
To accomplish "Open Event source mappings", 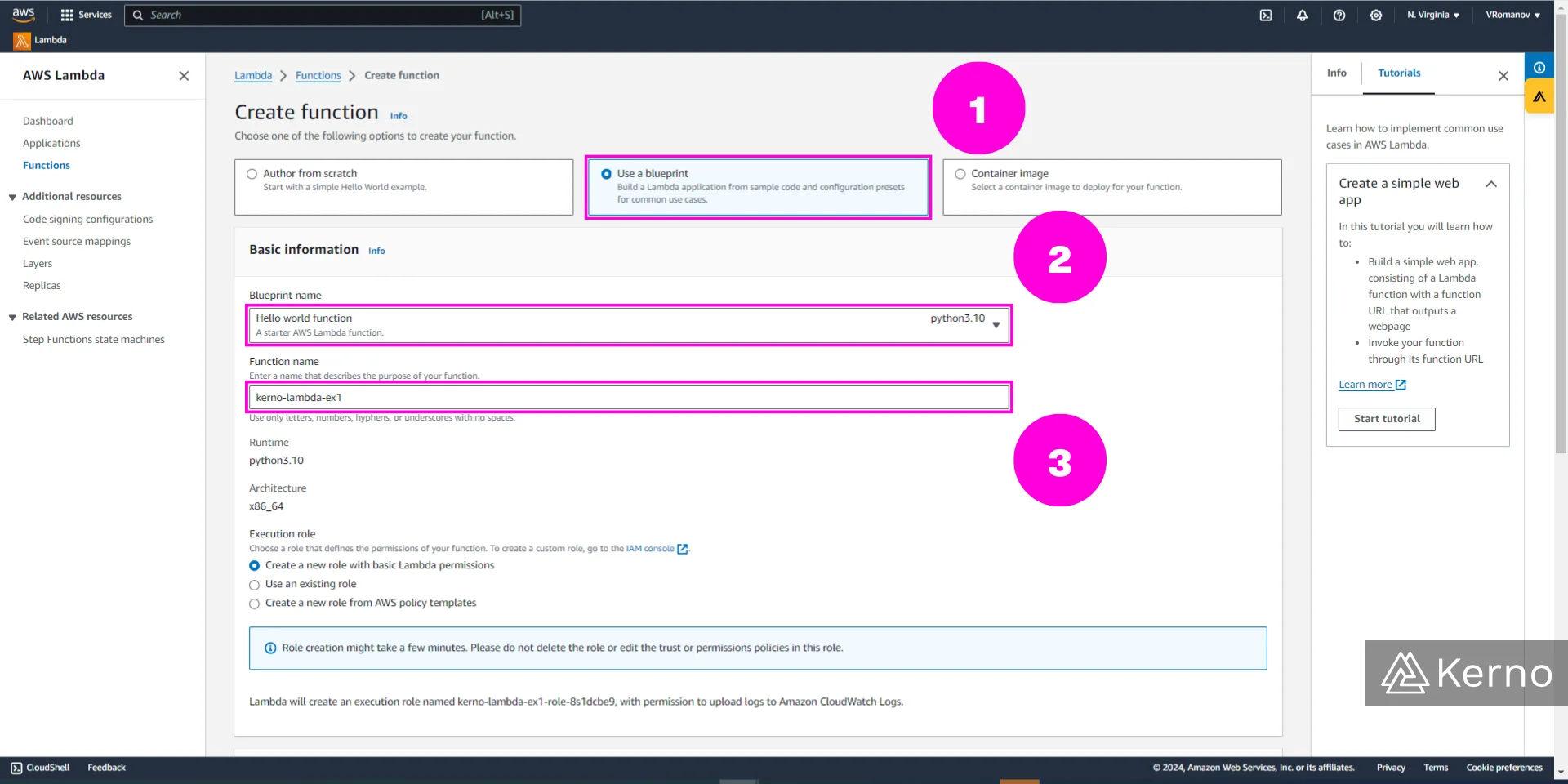I will [x=77, y=241].
